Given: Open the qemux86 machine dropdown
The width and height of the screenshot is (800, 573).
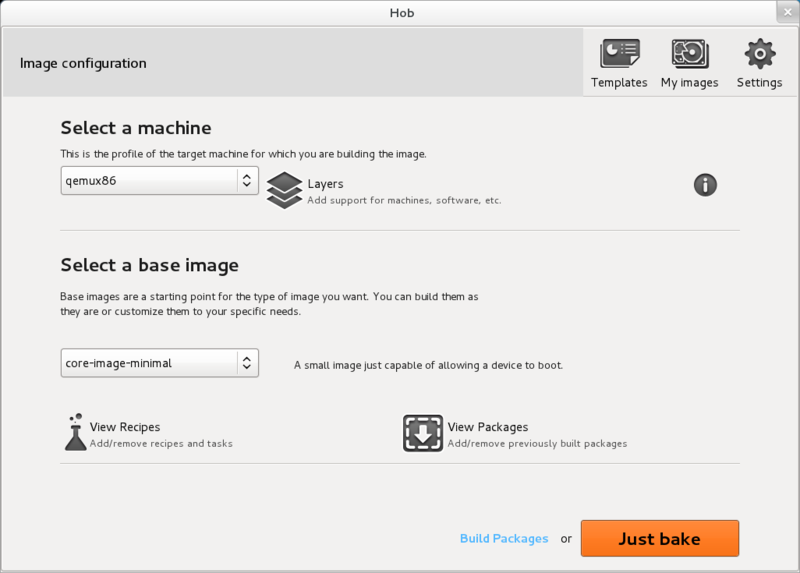Looking at the screenshot, I should point(148,181).
